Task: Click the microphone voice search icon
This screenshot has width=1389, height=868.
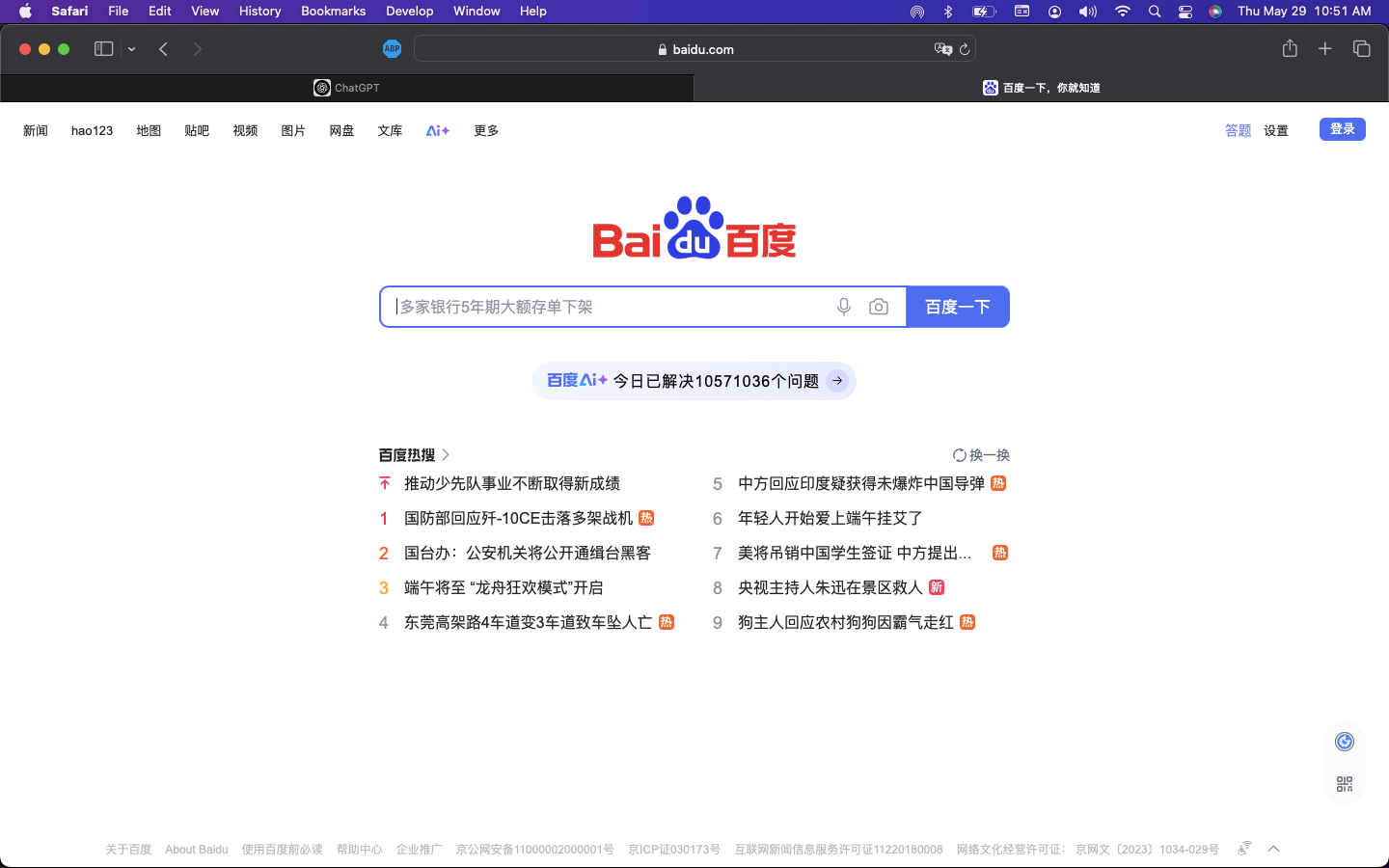Action: 844,307
